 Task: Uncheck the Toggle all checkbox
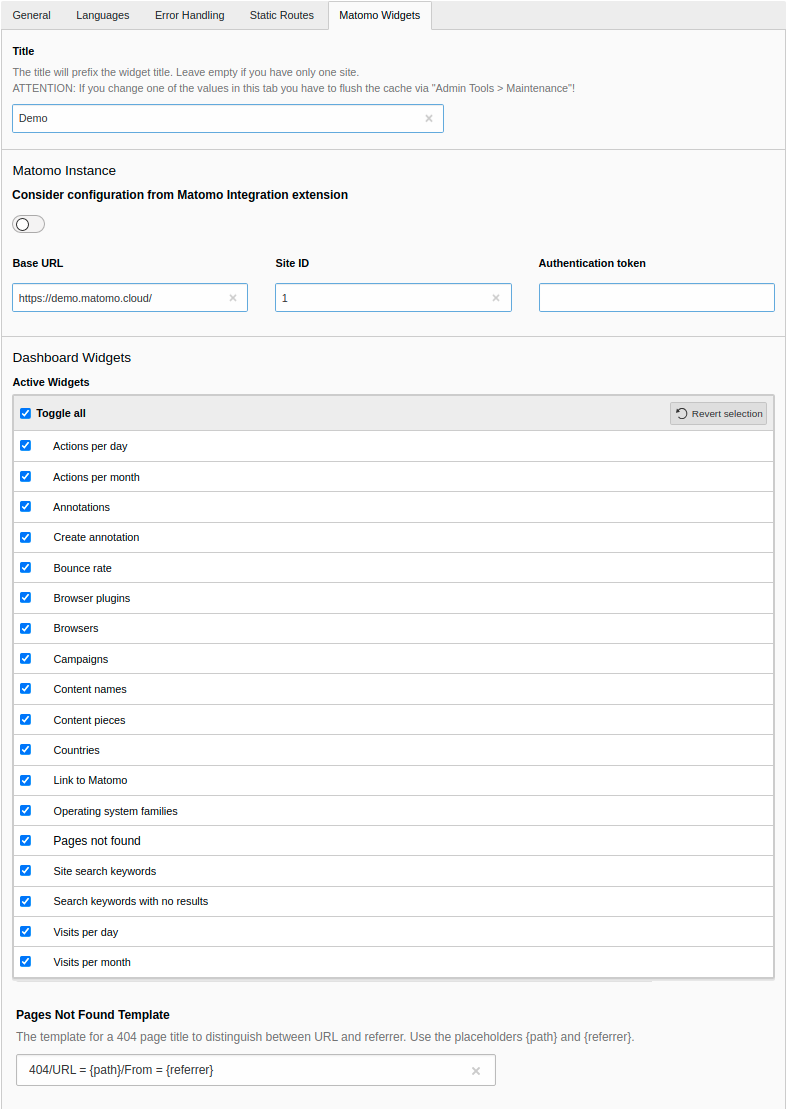click(26, 413)
